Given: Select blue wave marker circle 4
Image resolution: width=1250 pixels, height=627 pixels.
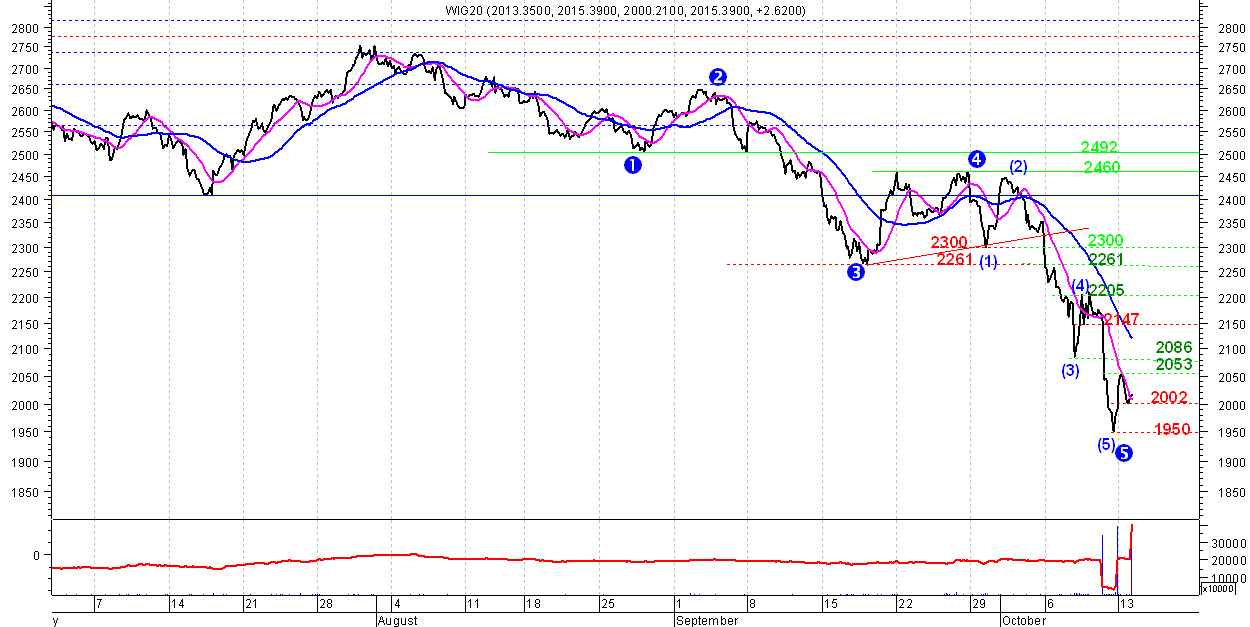Looking at the screenshot, I should pyautogui.click(x=977, y=158).
